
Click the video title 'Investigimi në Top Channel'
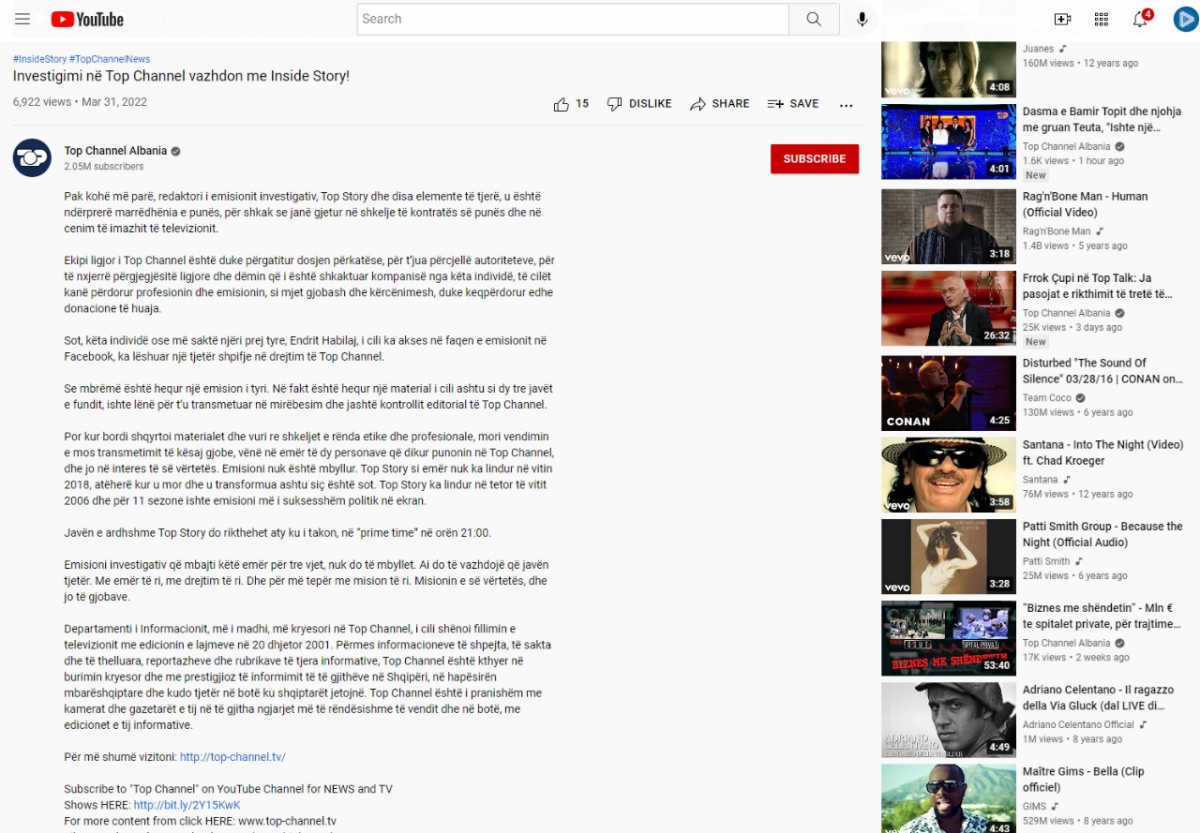pyautogui.click(x=181, y=76)
